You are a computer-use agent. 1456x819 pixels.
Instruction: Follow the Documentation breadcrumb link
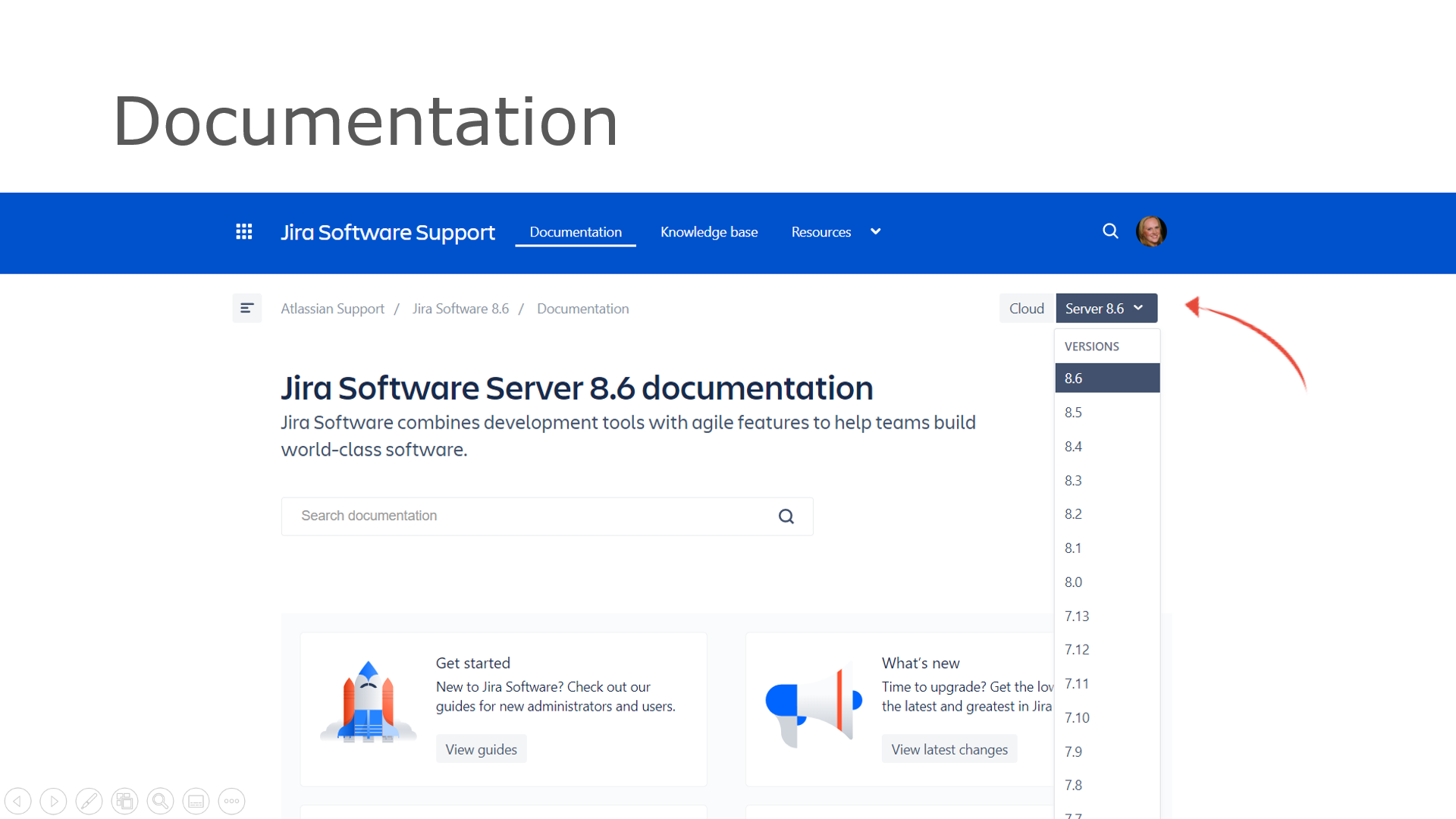[x=583, y=309]
